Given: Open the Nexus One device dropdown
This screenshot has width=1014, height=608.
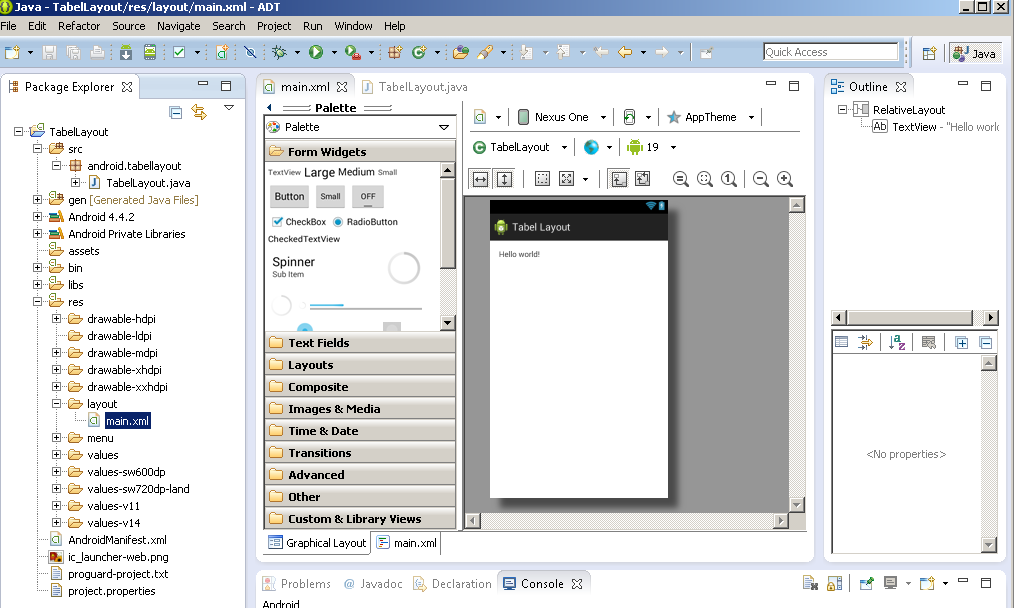Looking at the screenshot, I should click(x=562, y=117).
